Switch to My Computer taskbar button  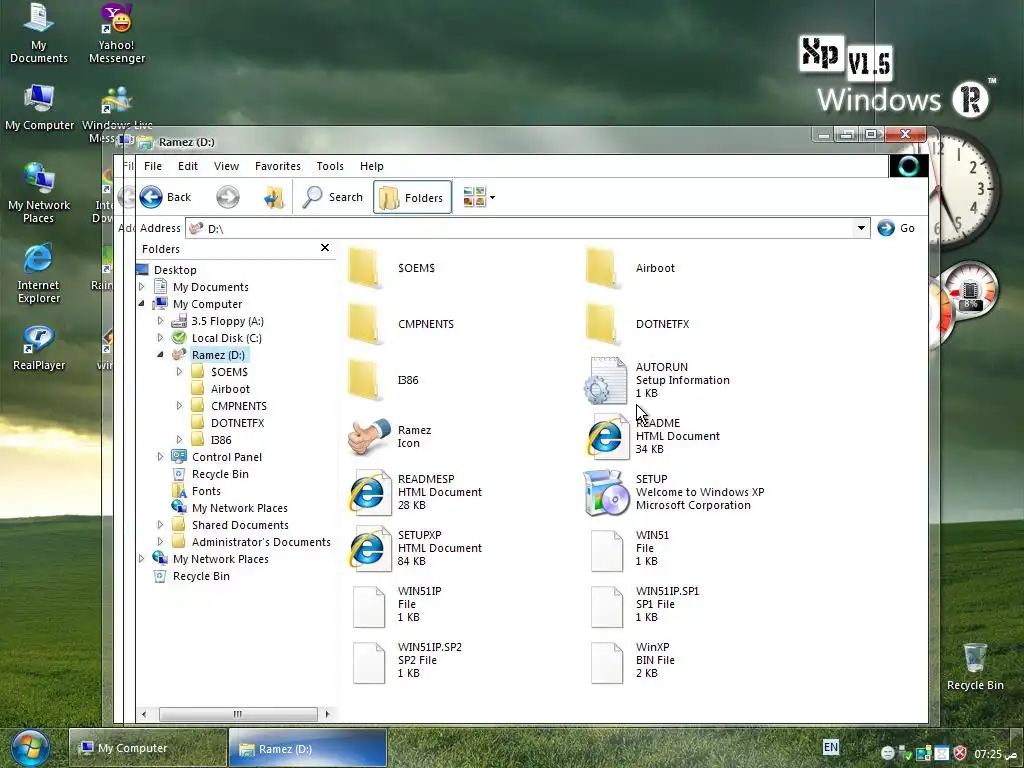(148, 748)
